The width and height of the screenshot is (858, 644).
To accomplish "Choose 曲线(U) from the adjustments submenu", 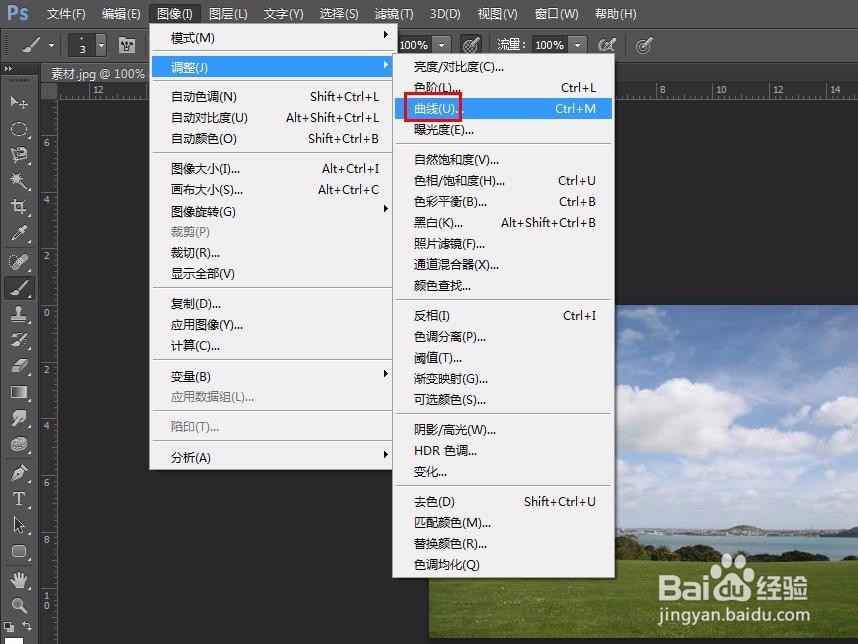I will 502,108.
